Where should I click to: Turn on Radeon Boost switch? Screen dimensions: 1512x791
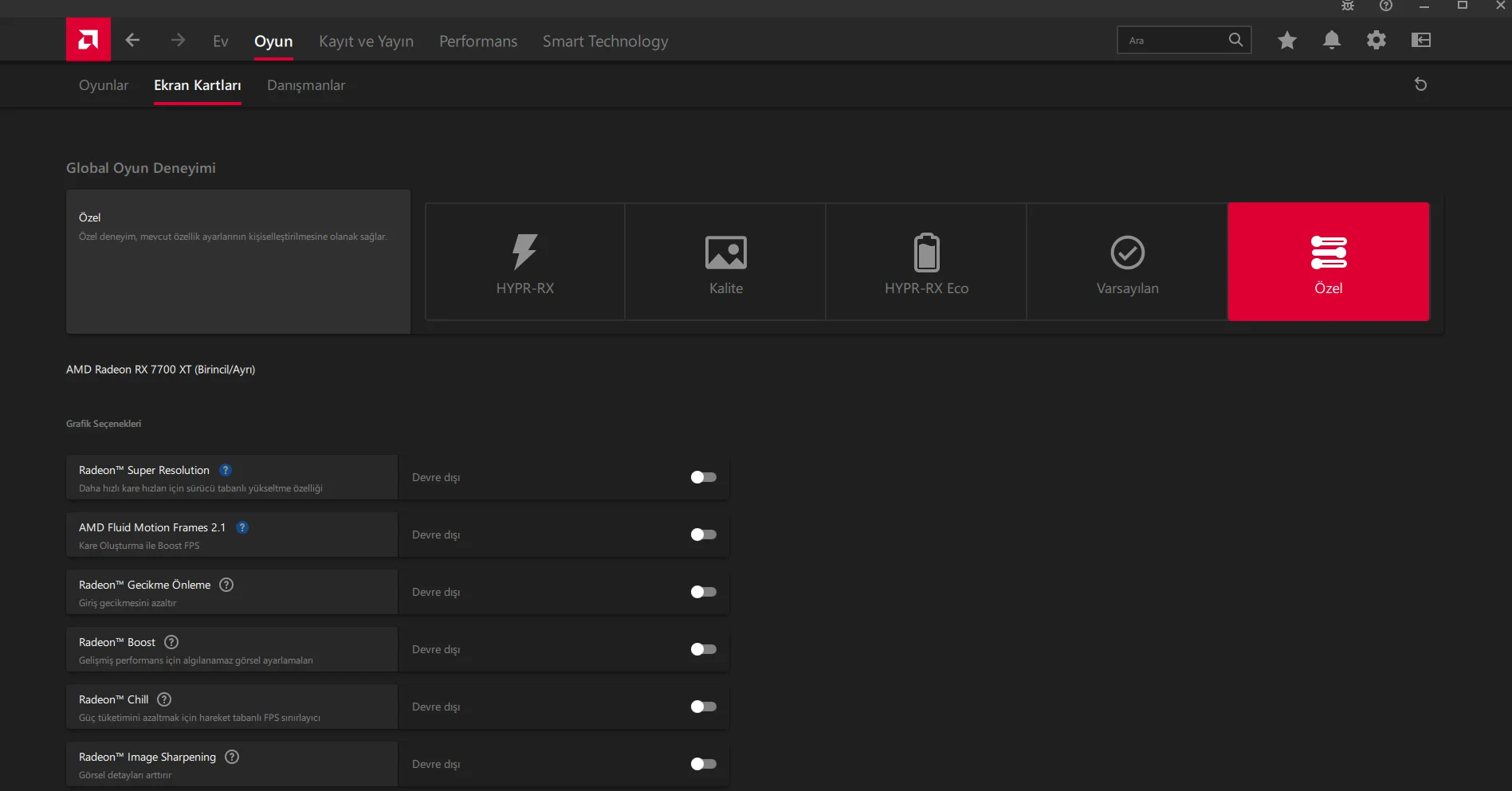[703, 649]
